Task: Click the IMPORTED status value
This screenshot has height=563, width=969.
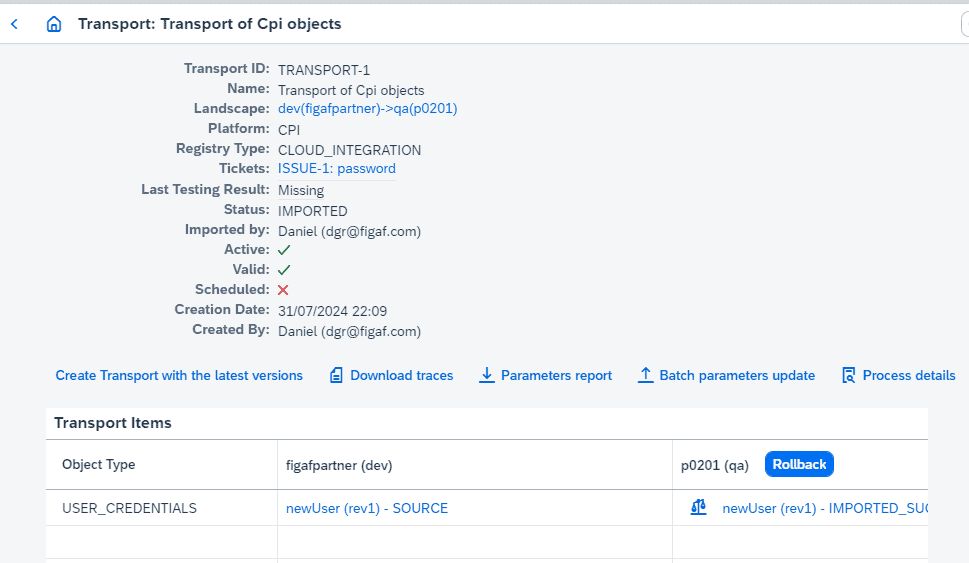Action: coord(313,211)
